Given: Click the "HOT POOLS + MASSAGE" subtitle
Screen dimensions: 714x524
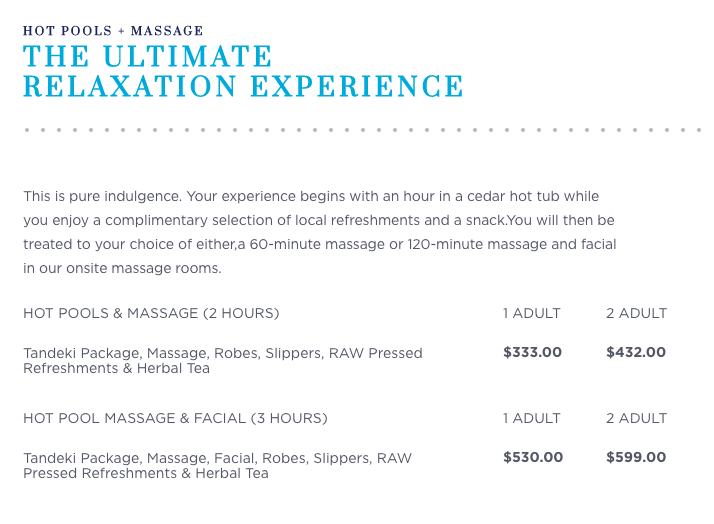Looking at the screenshot, I should click(x=113, y=31).
